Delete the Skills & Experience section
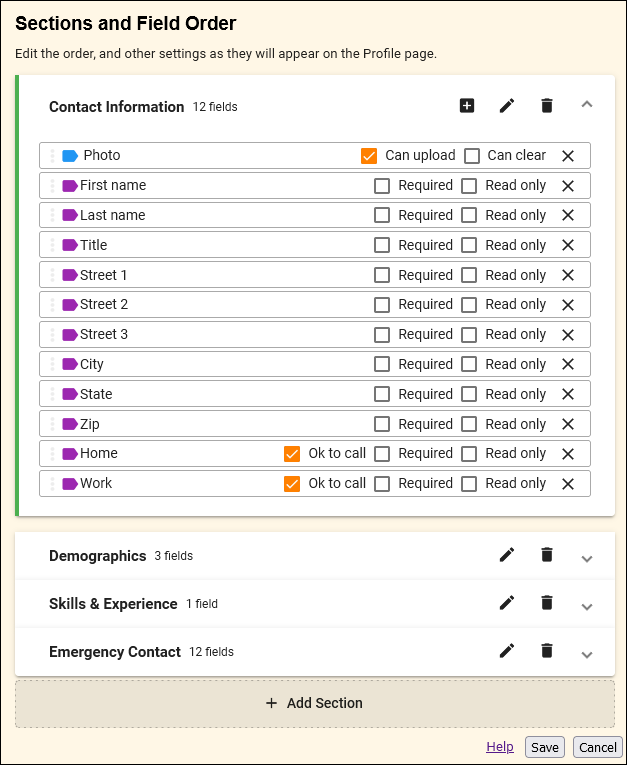 point(547,603)
